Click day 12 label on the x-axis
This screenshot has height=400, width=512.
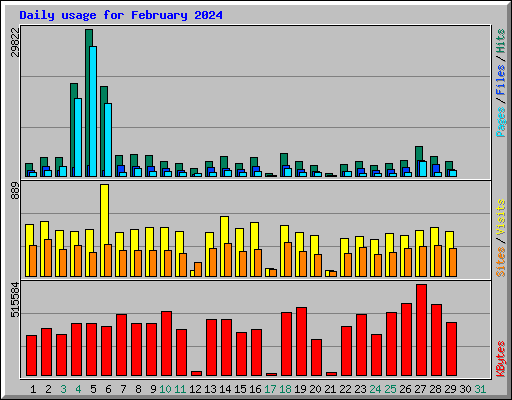(x=195, y=389)
